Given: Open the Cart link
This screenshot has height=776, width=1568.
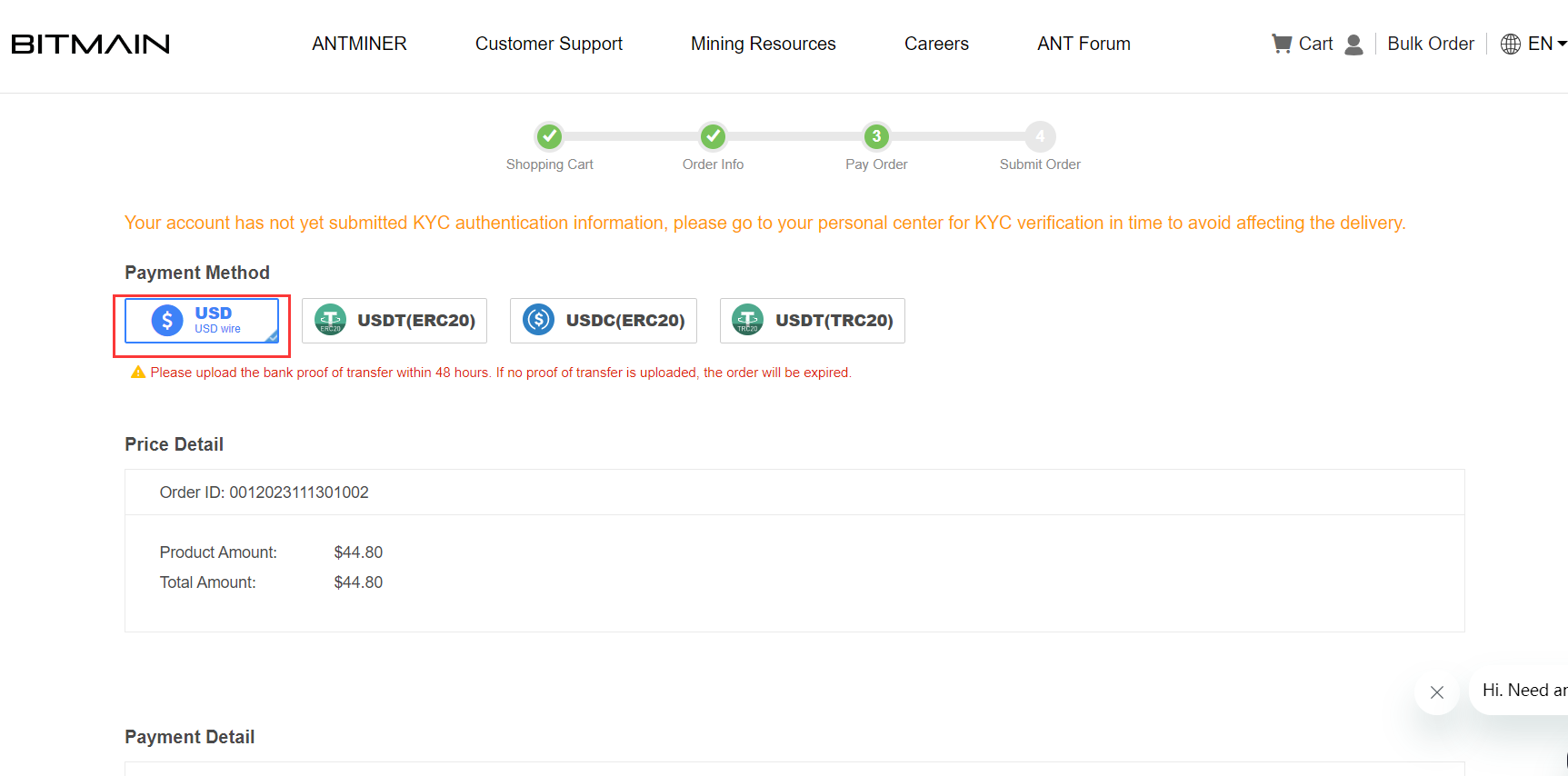Looking at the screenshot, I should (x=1315, y=44).
